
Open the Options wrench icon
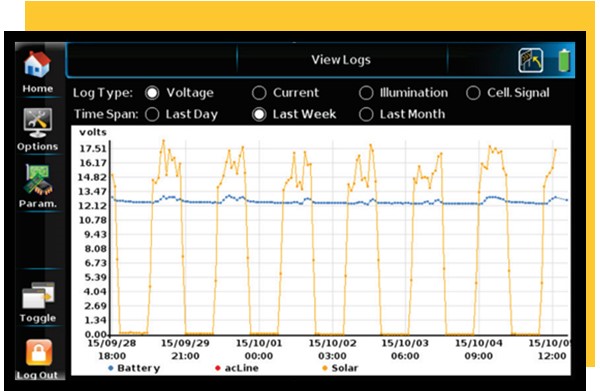tap(37, 123)
